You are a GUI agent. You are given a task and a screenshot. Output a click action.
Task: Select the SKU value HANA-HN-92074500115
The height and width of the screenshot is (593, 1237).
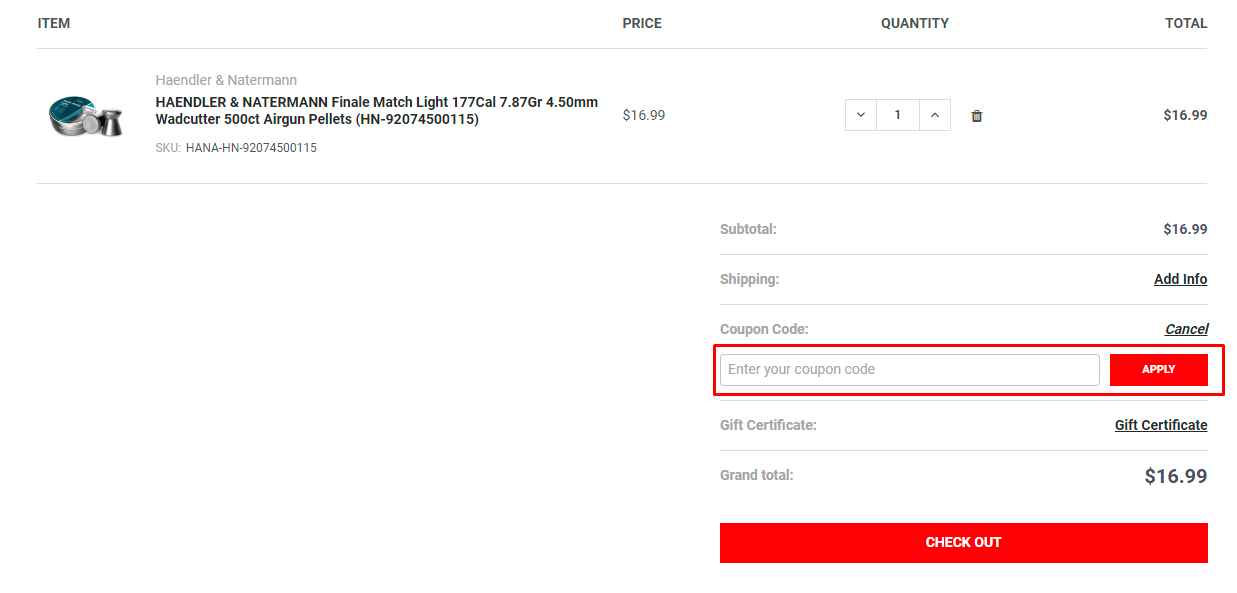pos(251,148)
